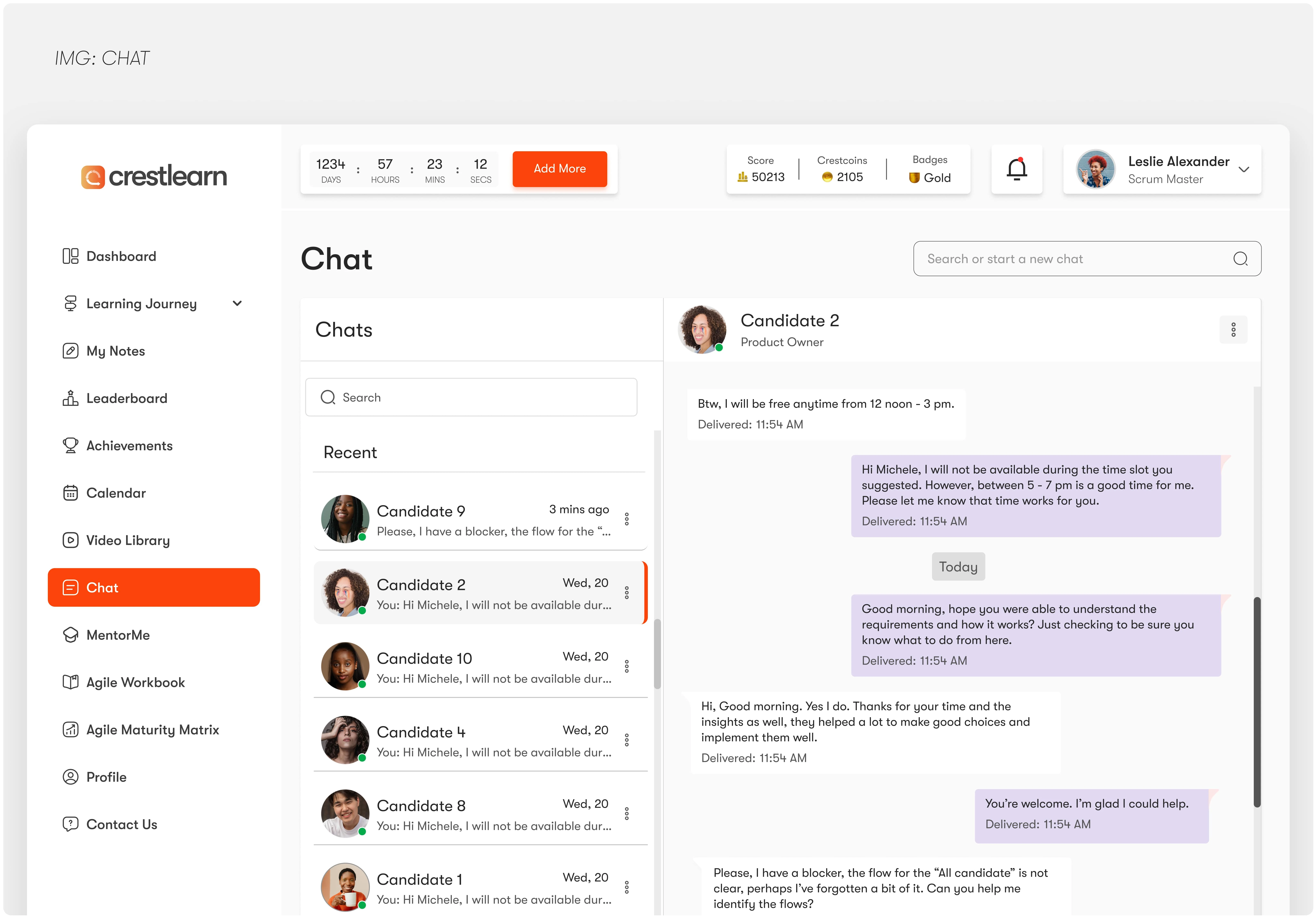The height and width of the screenshot is (918, 1316).
Task: Click the Leaderboard podium icon
Action: click(x=70, y=398)
